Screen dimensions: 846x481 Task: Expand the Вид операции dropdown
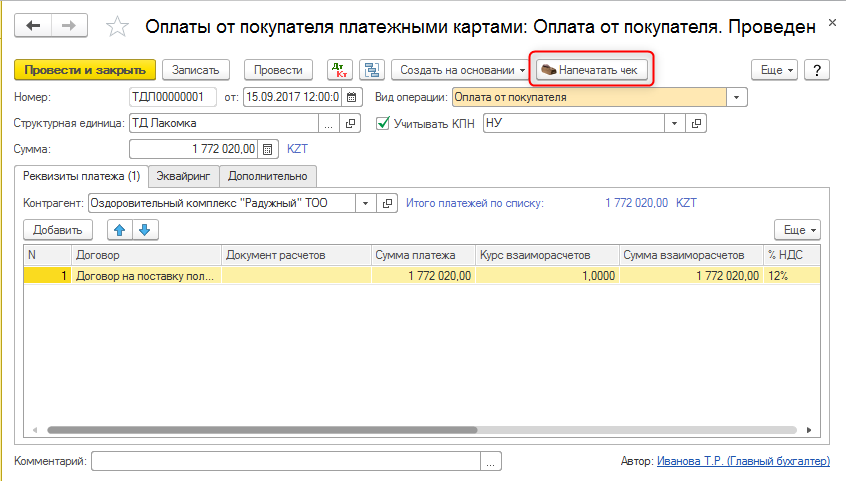(x=737, y=97)
